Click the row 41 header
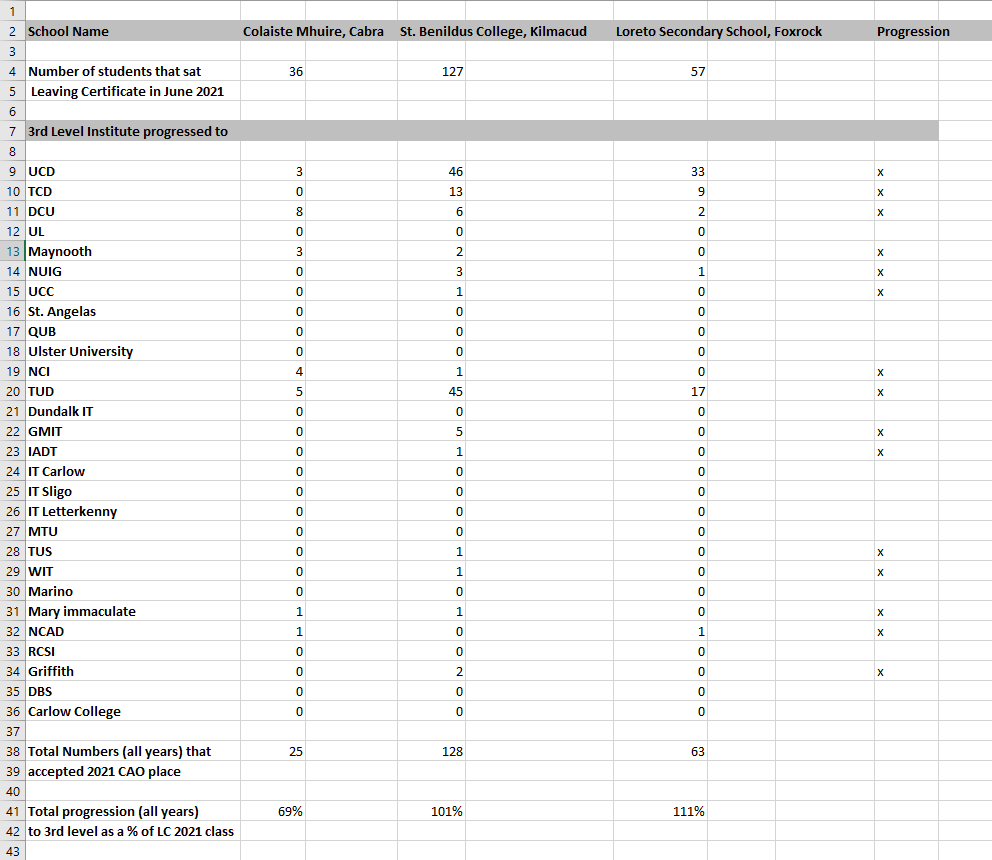Viewport: 992px width, 860px height. [x=12, y=811]
